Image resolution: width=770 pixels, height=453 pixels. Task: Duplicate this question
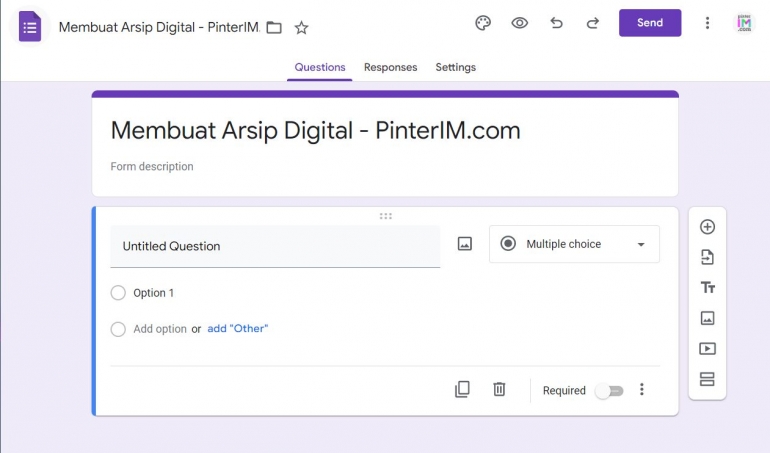pos(462,390)
